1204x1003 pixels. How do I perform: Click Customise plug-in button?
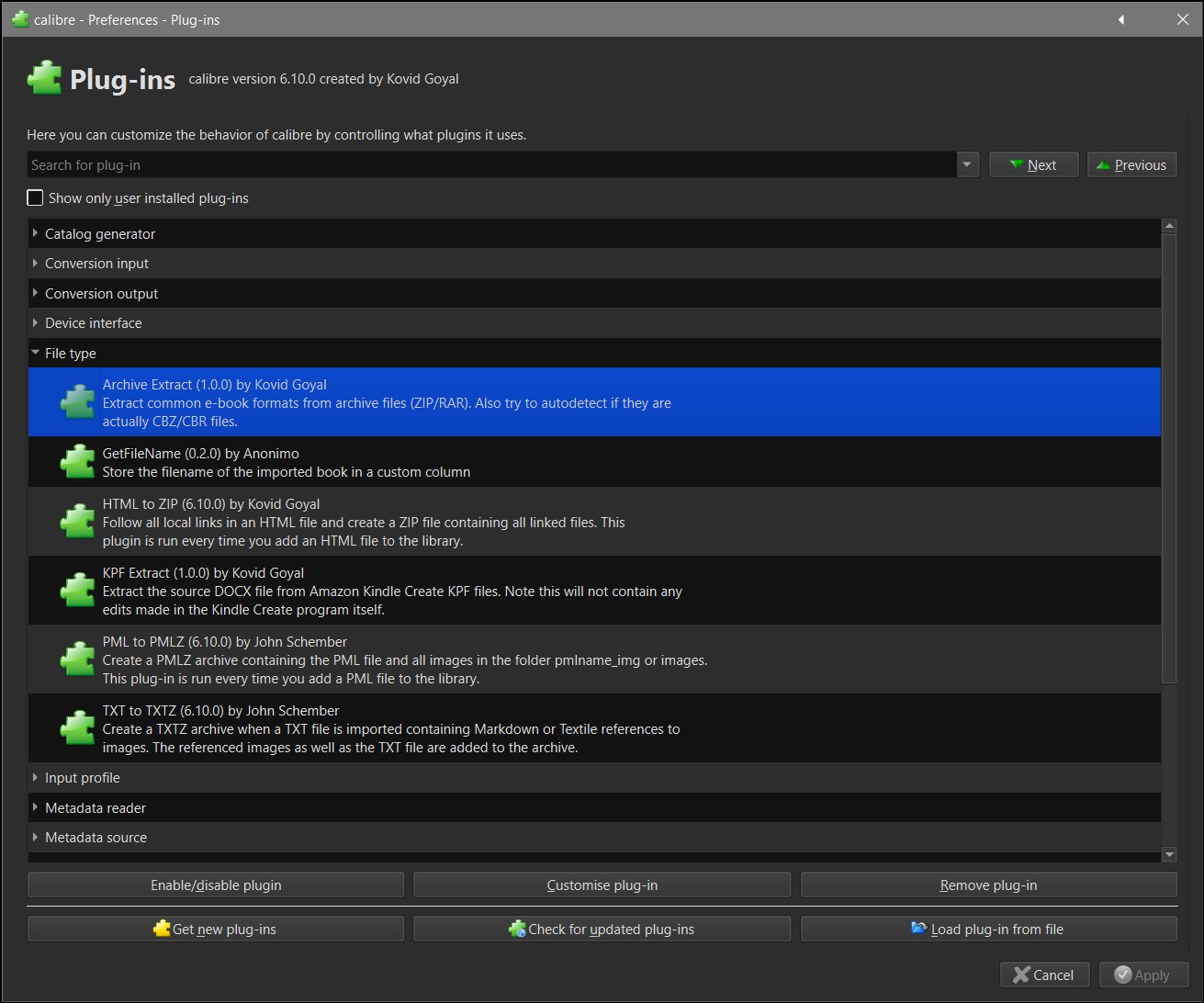pos(602,885)
